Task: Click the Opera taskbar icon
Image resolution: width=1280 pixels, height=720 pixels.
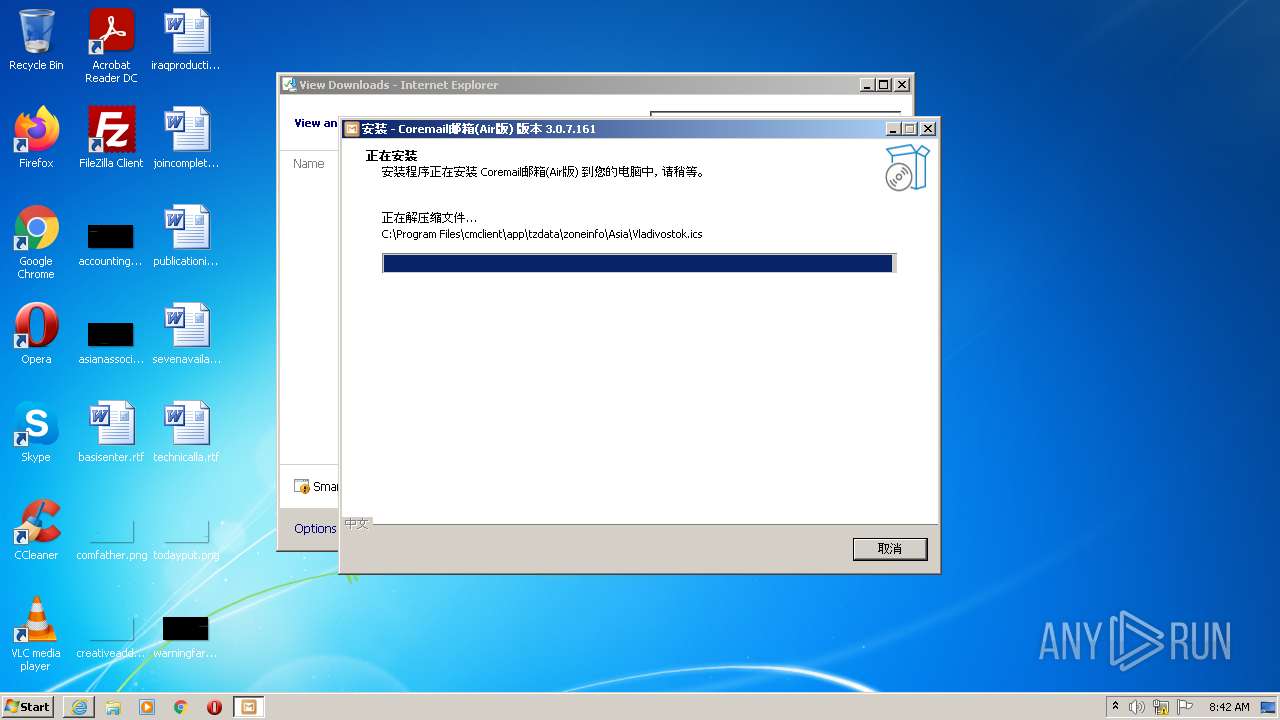Action: [214, 707]
